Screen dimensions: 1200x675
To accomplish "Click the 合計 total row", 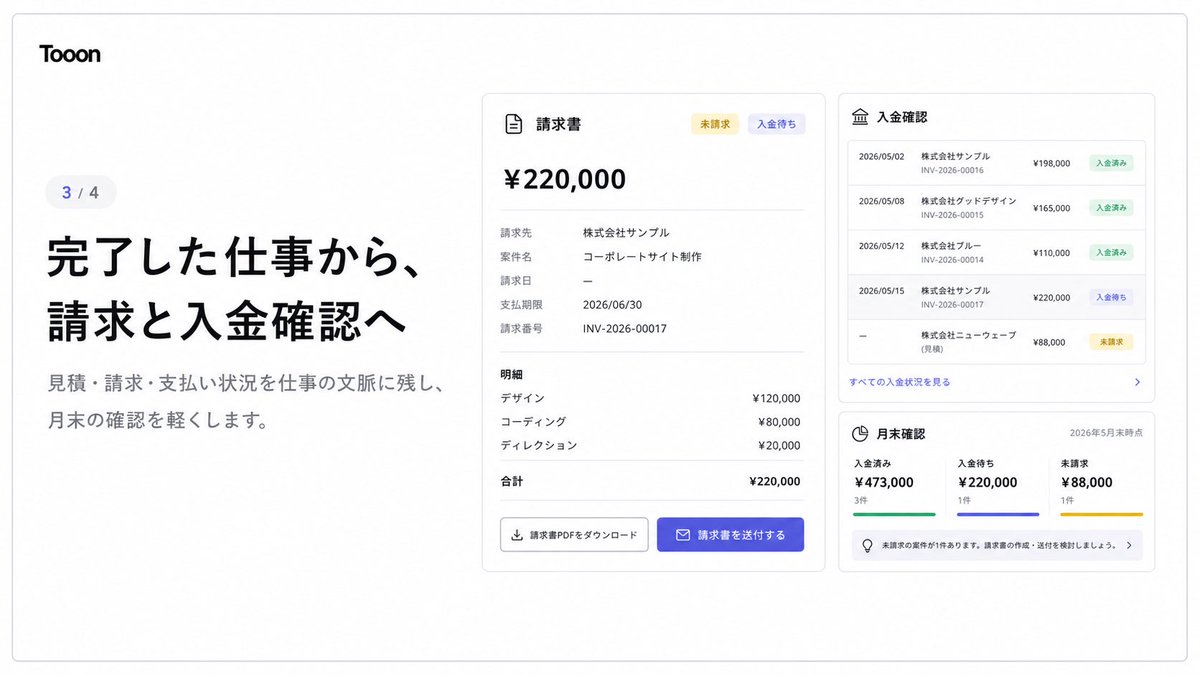I will click(650, 481).
